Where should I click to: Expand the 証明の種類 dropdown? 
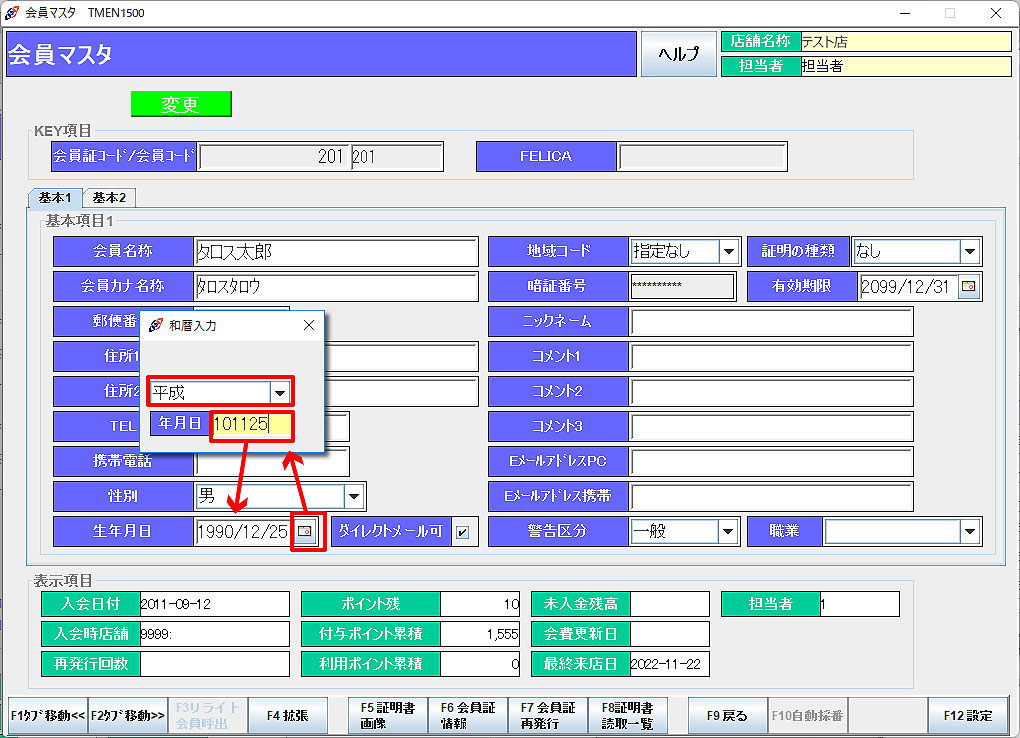(969, 252)
